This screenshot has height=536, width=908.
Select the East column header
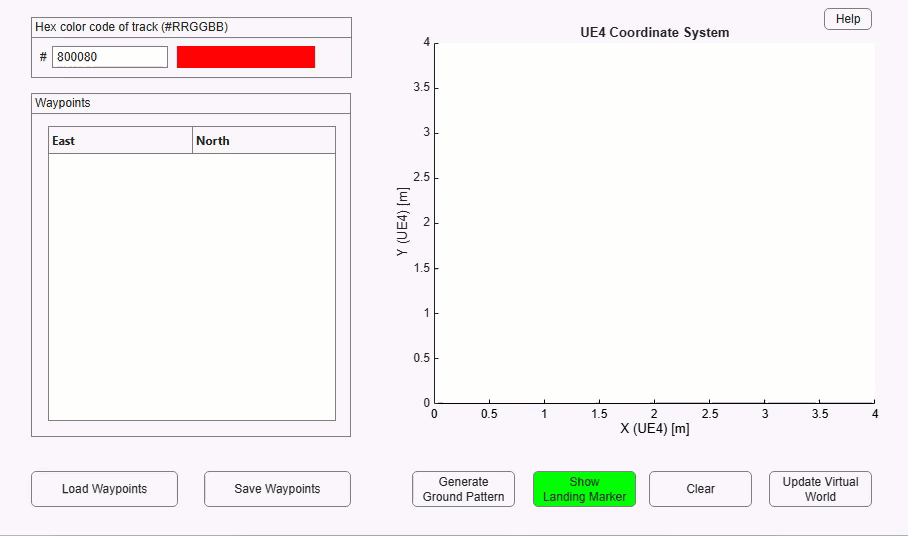coord(120,141)
